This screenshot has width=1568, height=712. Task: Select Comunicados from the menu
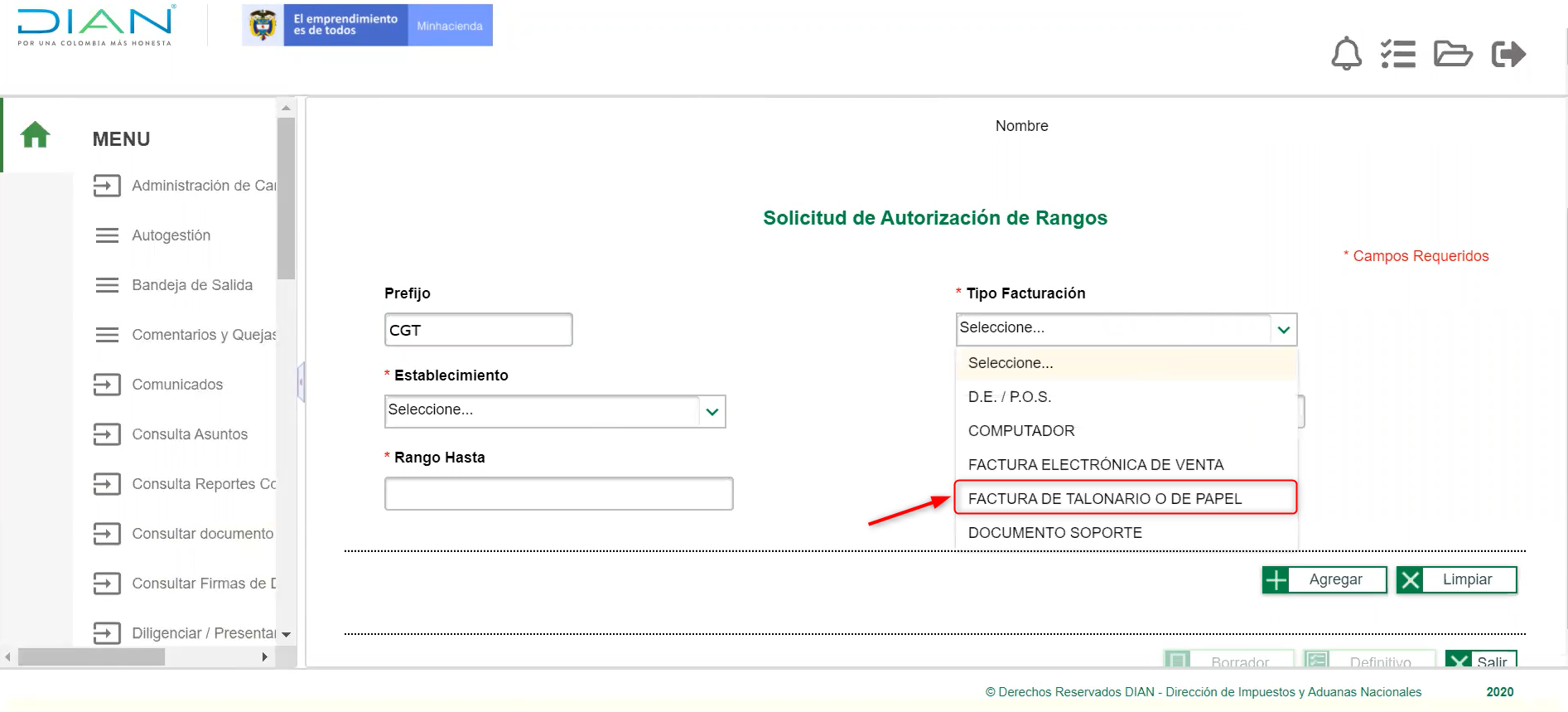point(176,385)
